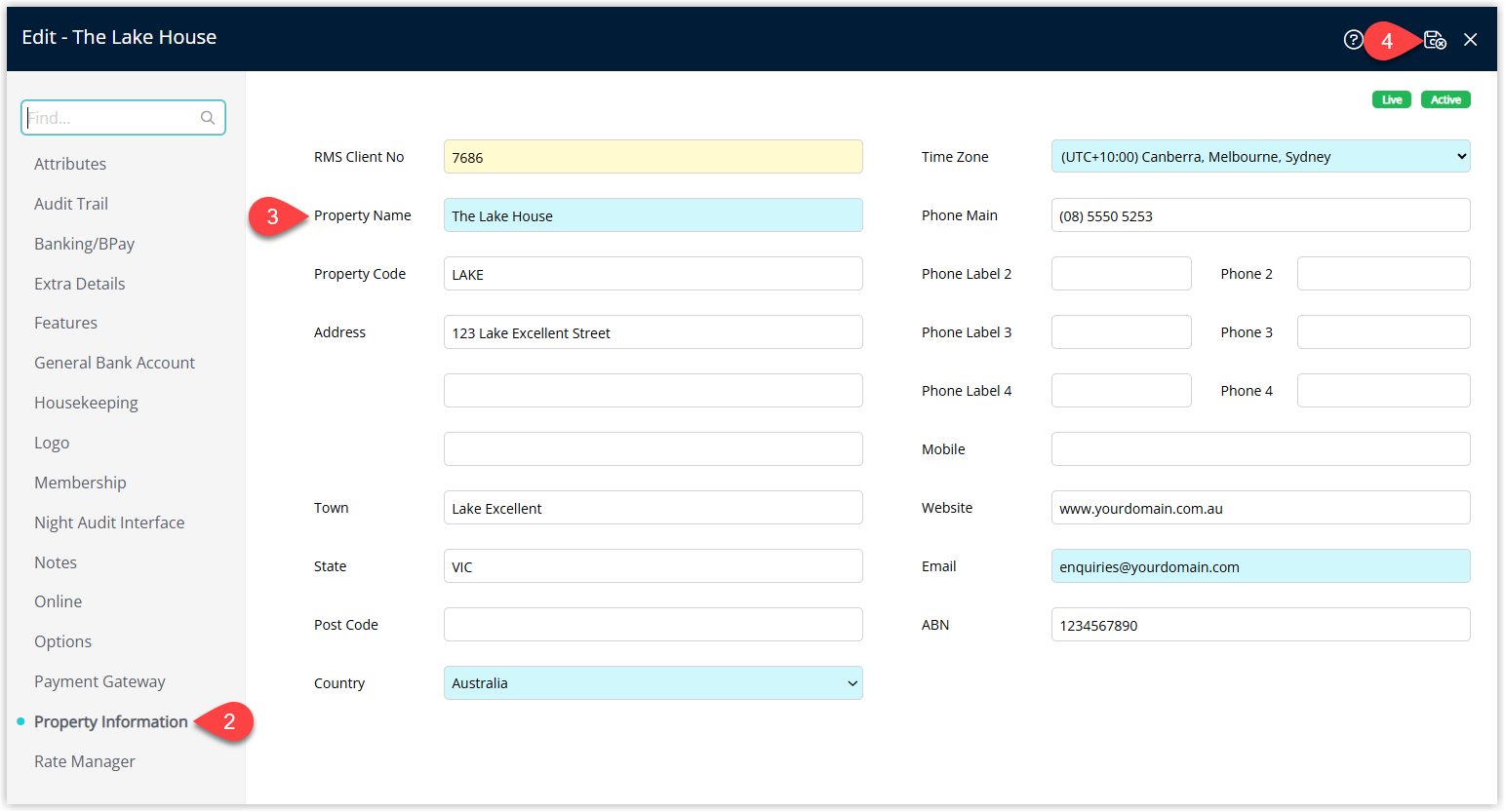Click the second Address line field
1505x812 pixels.
[653, 390]
